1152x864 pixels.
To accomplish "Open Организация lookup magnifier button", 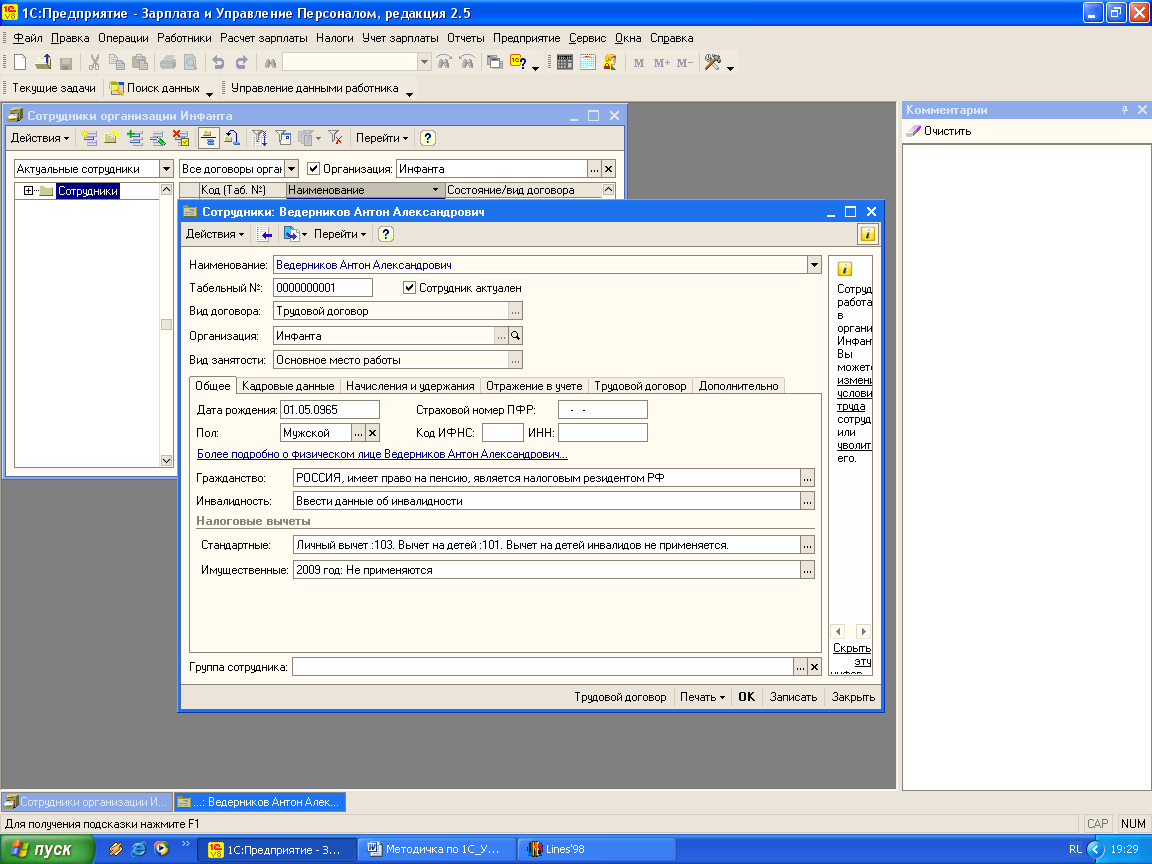I will tap(516, 336).
